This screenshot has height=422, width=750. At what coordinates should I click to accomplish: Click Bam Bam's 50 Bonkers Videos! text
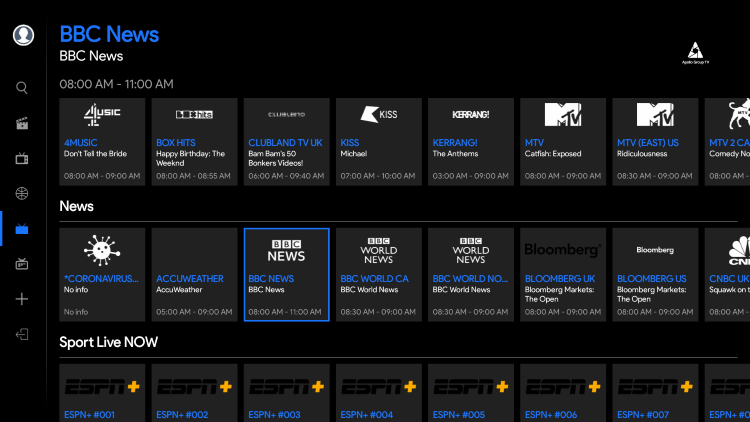point(276,158)
